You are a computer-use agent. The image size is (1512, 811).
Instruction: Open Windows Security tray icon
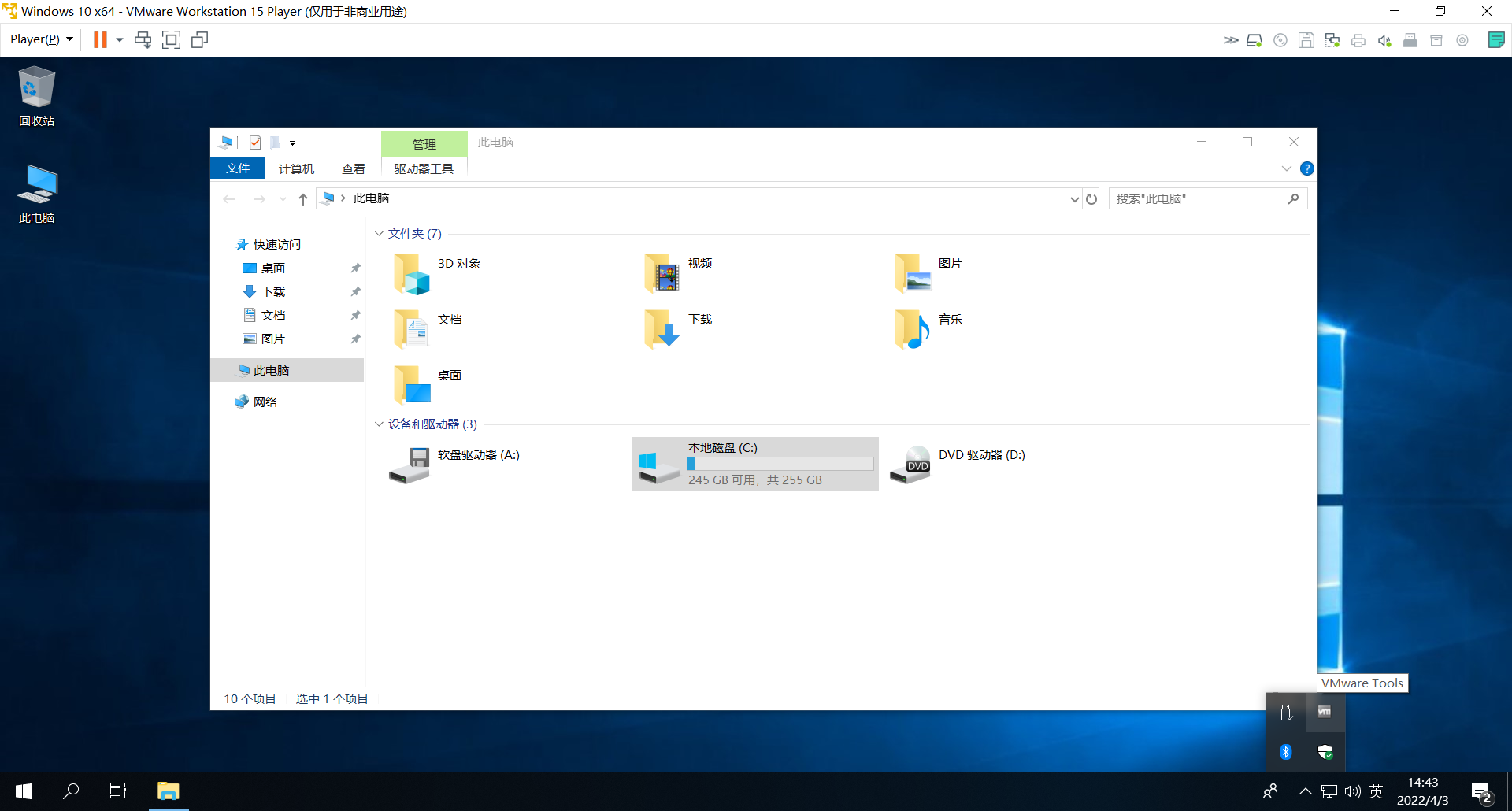pyautogui.click(x=1325, y=752)
